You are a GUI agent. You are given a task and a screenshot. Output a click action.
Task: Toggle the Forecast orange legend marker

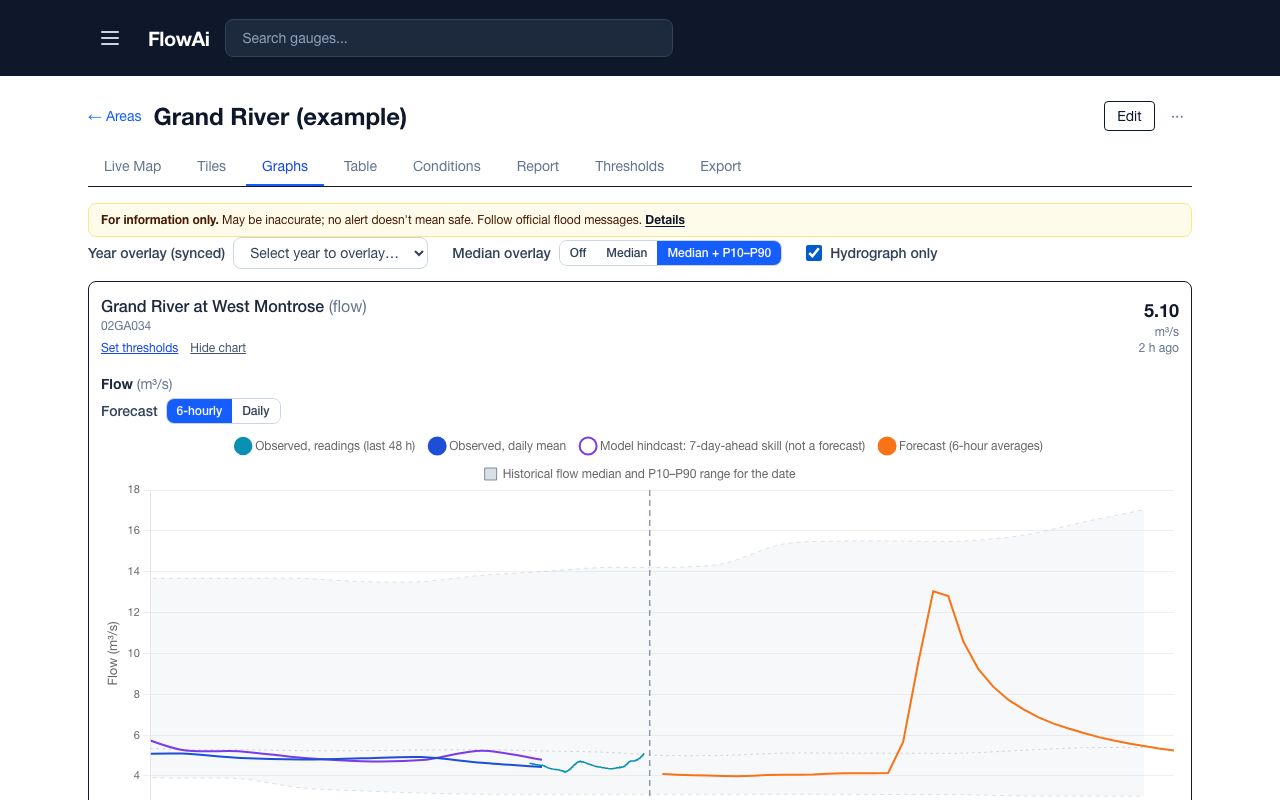point(886,446)
